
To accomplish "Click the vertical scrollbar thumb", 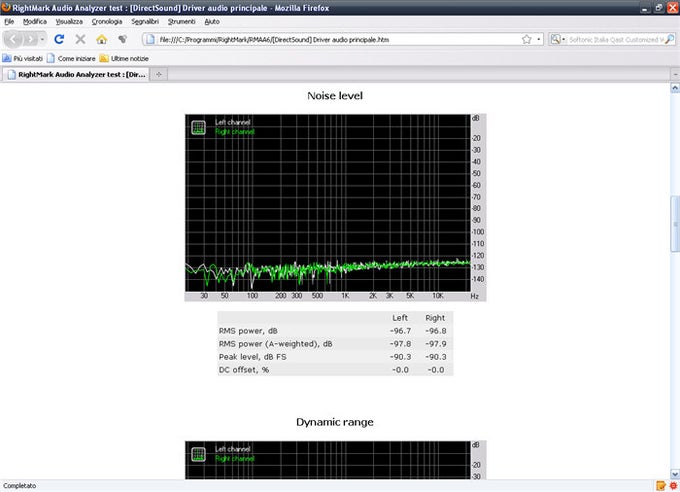I will point(675,223).
